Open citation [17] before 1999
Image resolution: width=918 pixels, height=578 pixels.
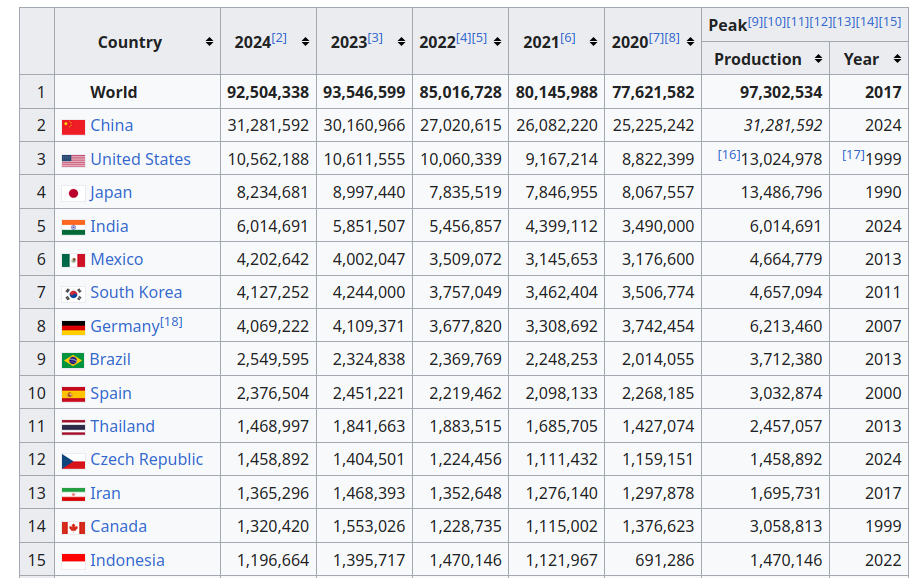click(854, 155)
